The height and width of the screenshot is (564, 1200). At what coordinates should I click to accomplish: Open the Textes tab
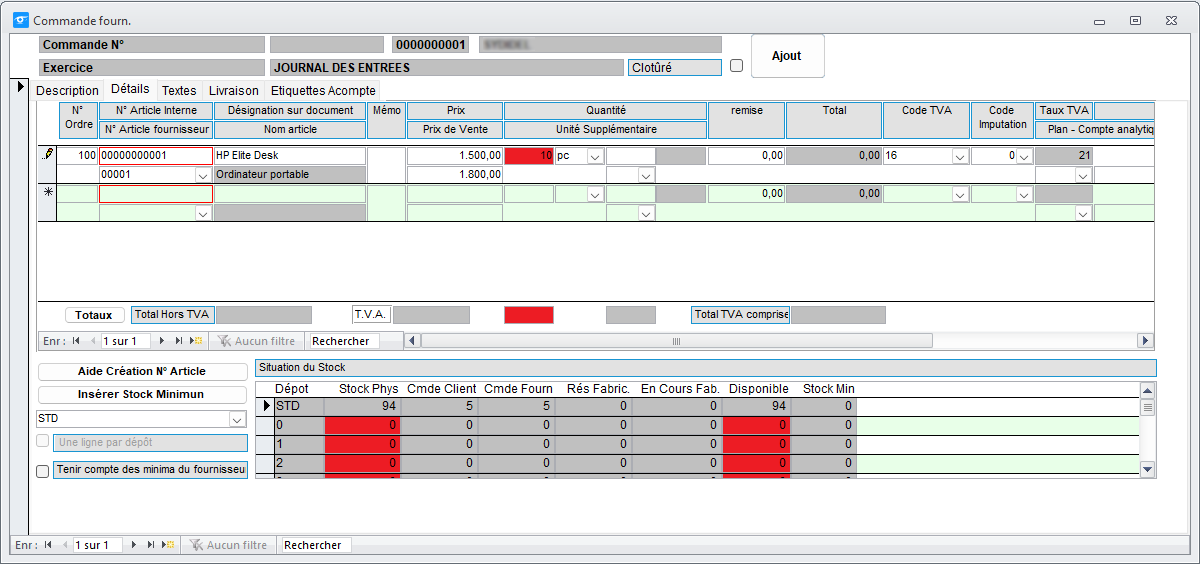click(x=180, y=90)
